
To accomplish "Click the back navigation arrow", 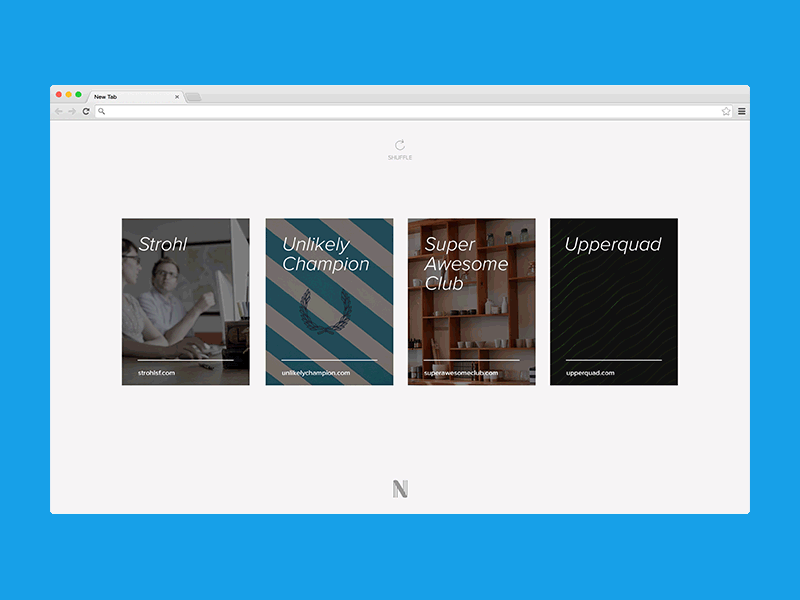I will coord(61,111).
